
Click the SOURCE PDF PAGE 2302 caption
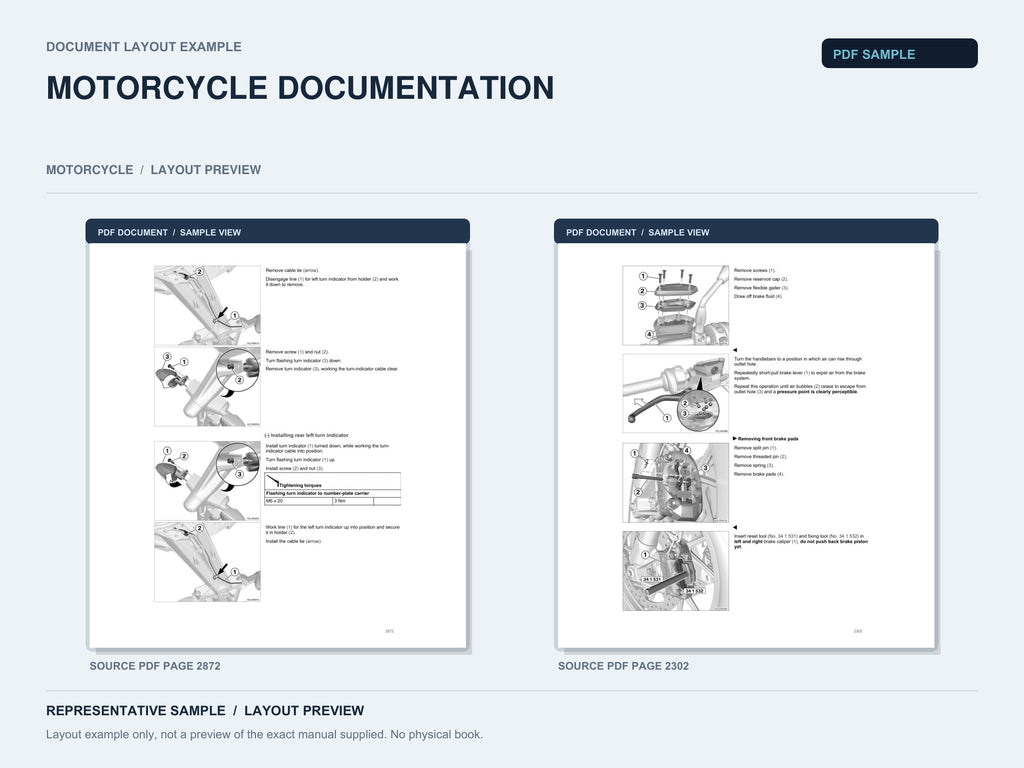pyautogui.click(x=623, y=666)
